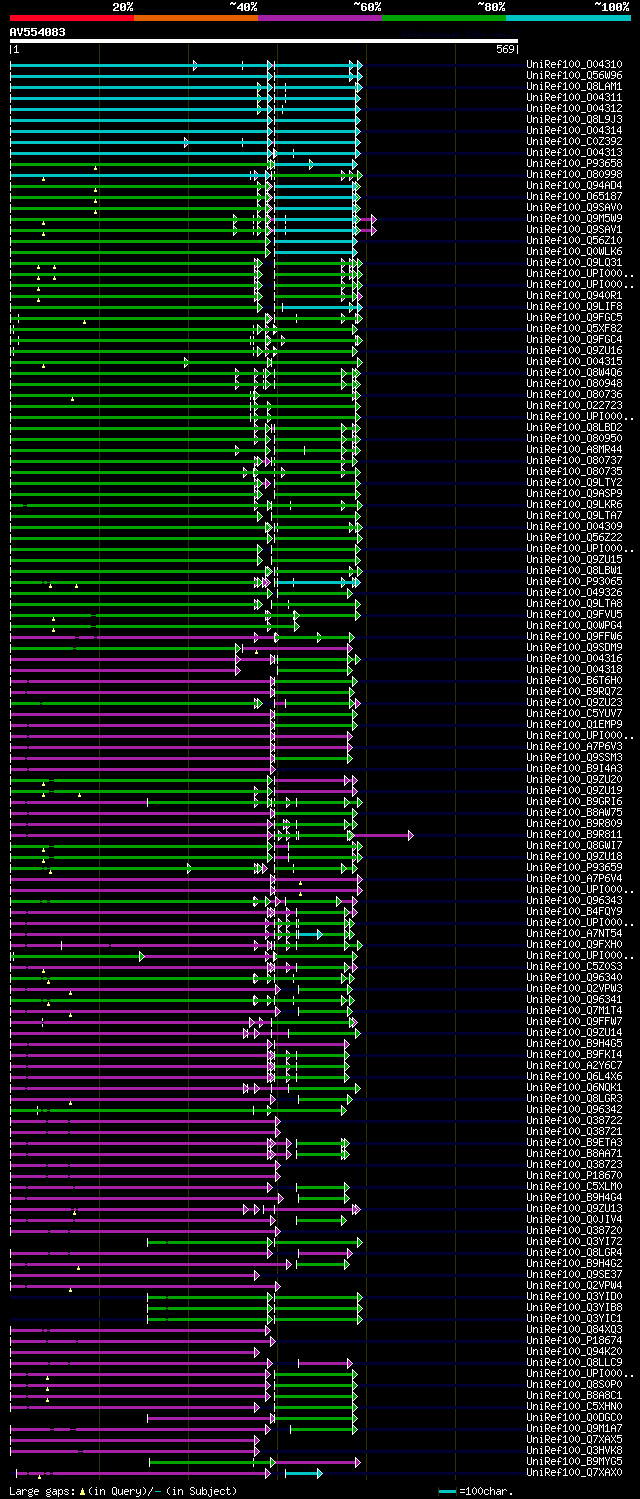Select label UniRef100_Q84XQ3

[574, 1329]
